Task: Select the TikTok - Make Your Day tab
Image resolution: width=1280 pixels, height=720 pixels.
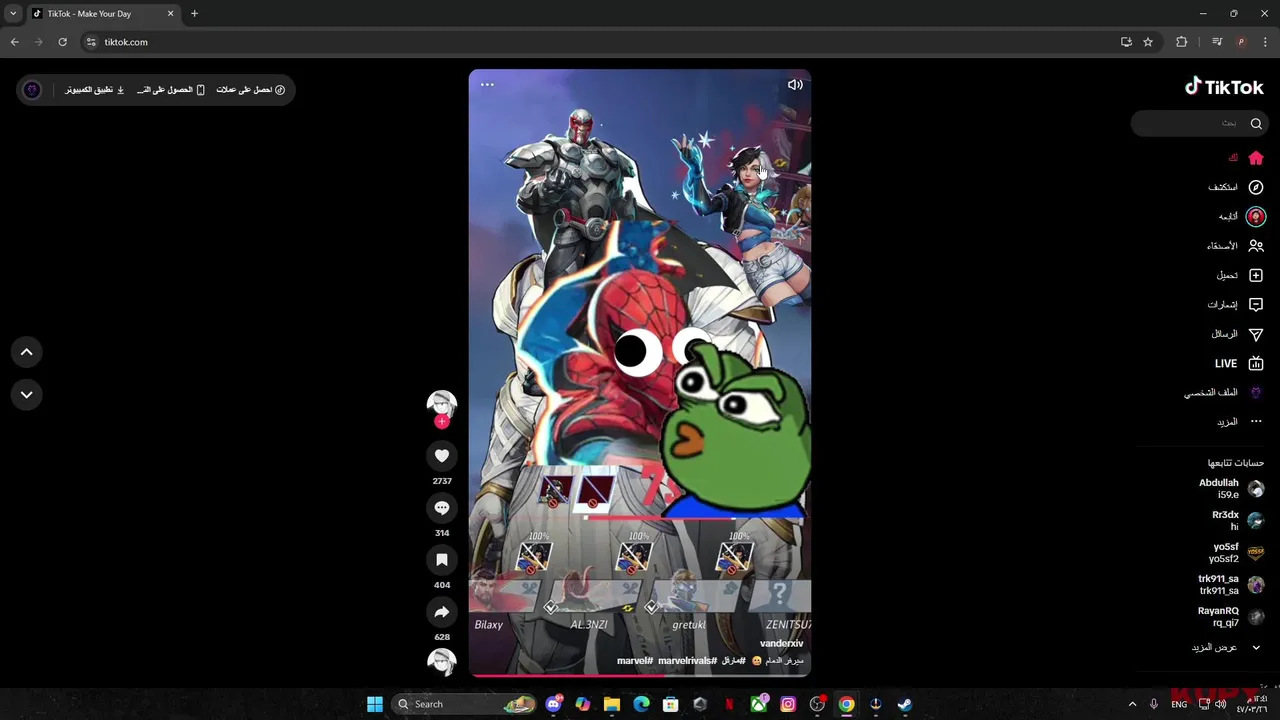Action: coord(103,14)
